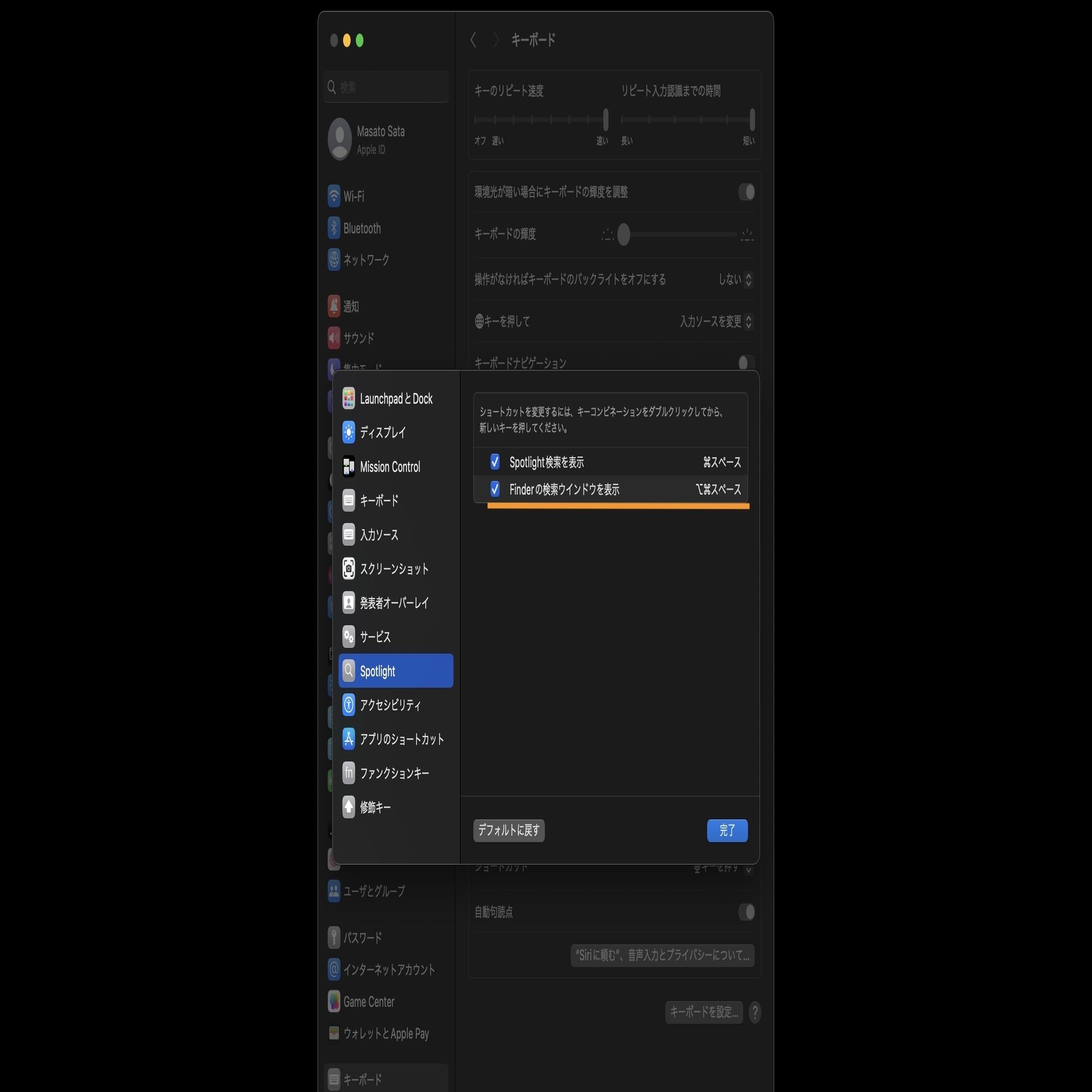Open the アクセシビリティ shortcut category icon
Screen dimensions: 1092x1092
click(x=349, y=705)
